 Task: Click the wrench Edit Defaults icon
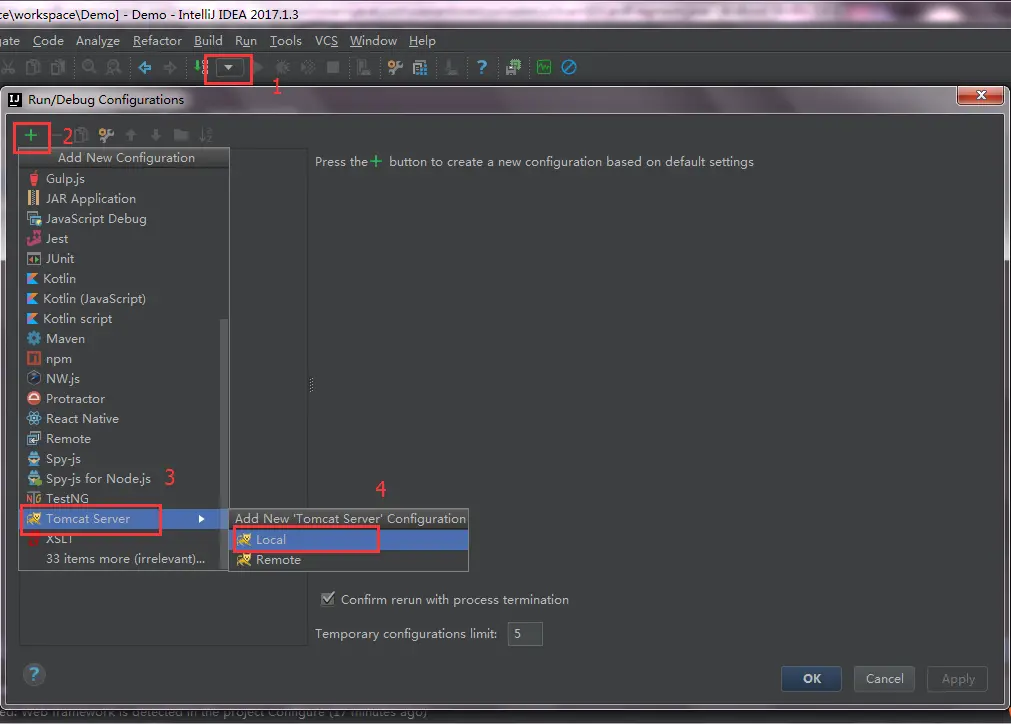point(106,135)
